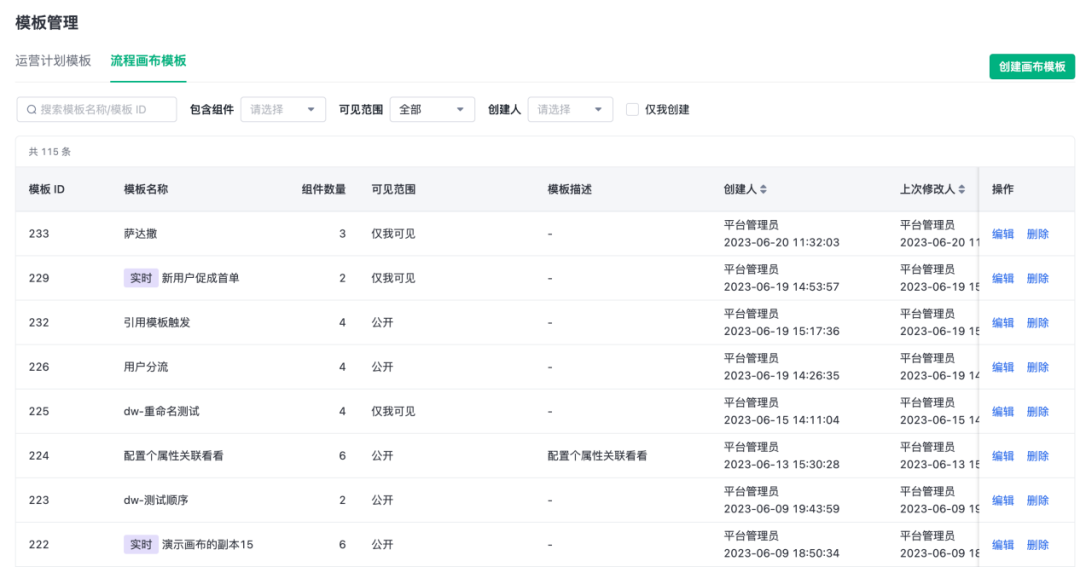
Task: Sort by 上次修改人 column sort icon
Action: [x=962, y=189]
